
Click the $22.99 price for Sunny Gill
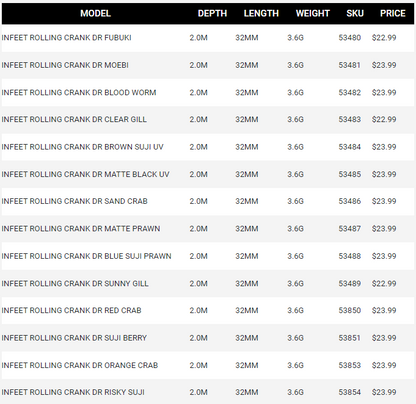tap(384, 283)
